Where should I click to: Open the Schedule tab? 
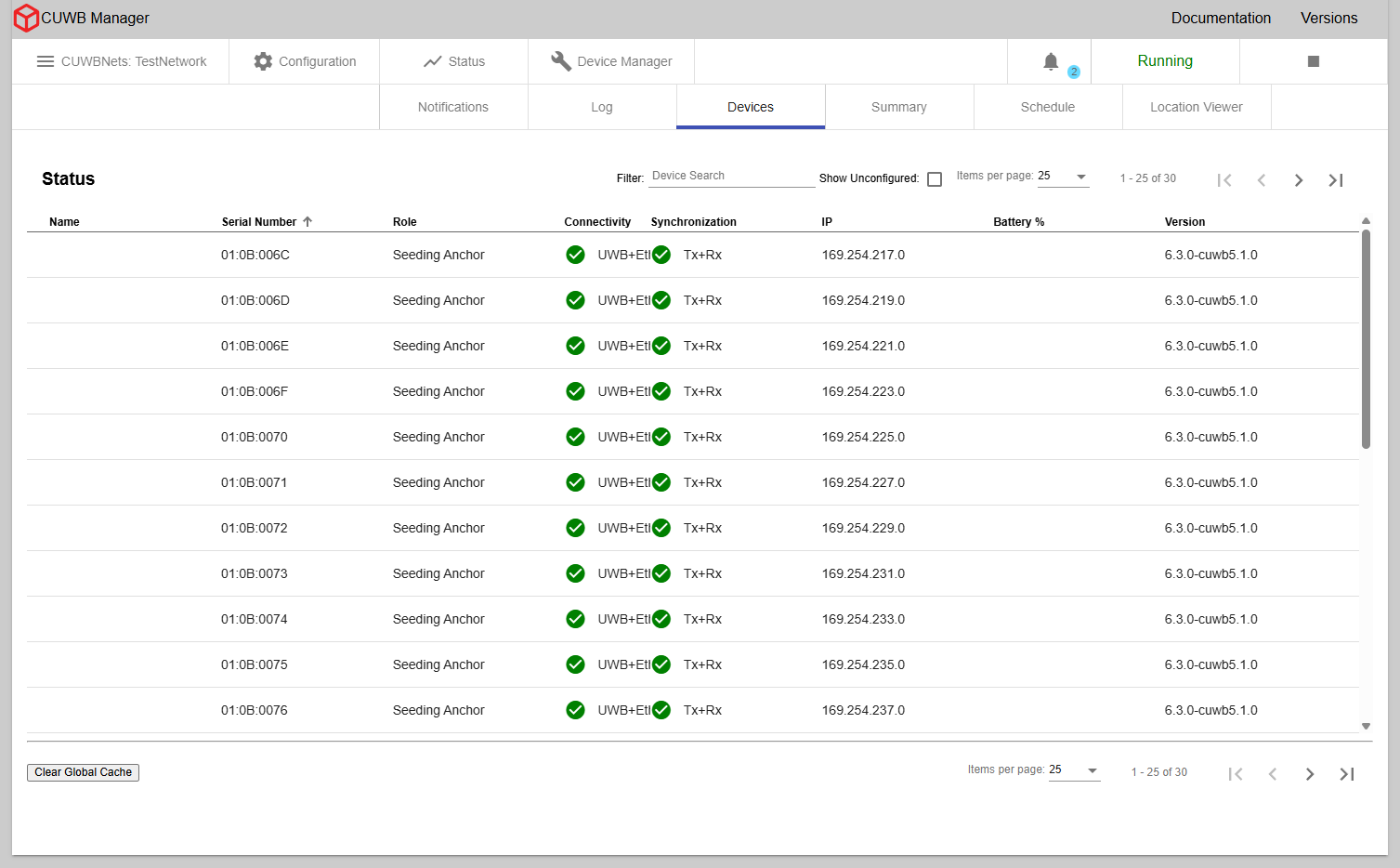click(1048, 107)
